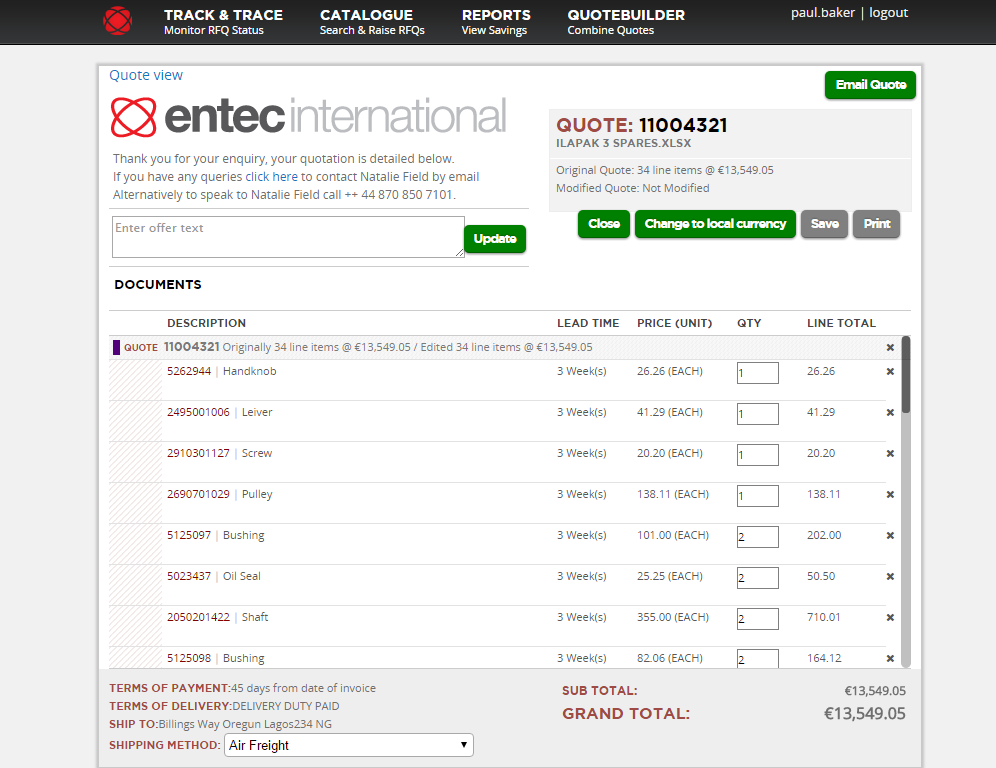
Task: Click the Screw quantity field
Action: click(758, 455)
